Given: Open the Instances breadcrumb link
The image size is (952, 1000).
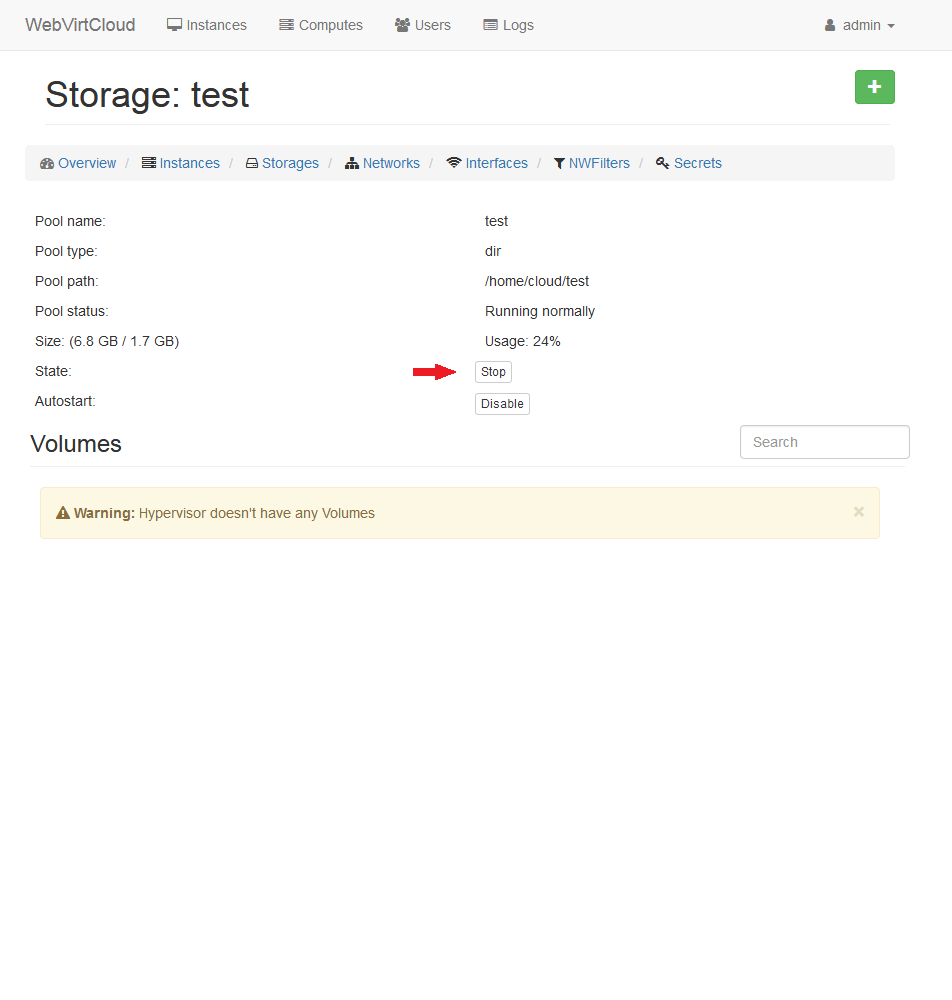Looking at the screenshot, I should point(189,163).
